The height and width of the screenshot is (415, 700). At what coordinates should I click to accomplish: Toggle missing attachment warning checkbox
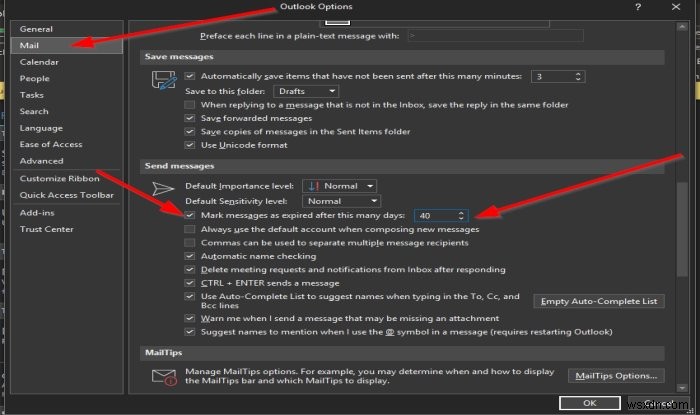pyautogui.click(x=190, y=319)
